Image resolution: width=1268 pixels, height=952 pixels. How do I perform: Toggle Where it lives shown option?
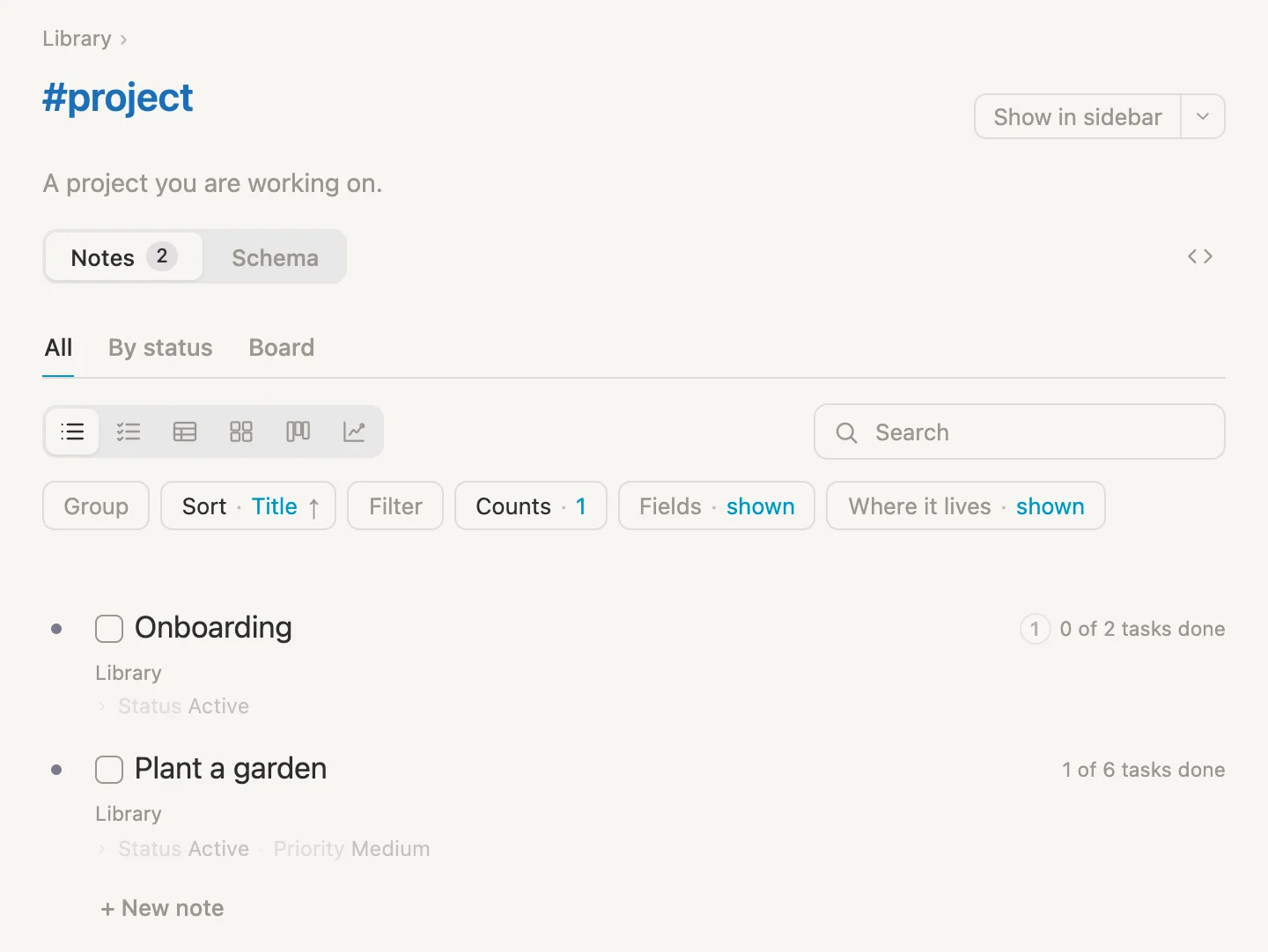(x=966, y=506)
